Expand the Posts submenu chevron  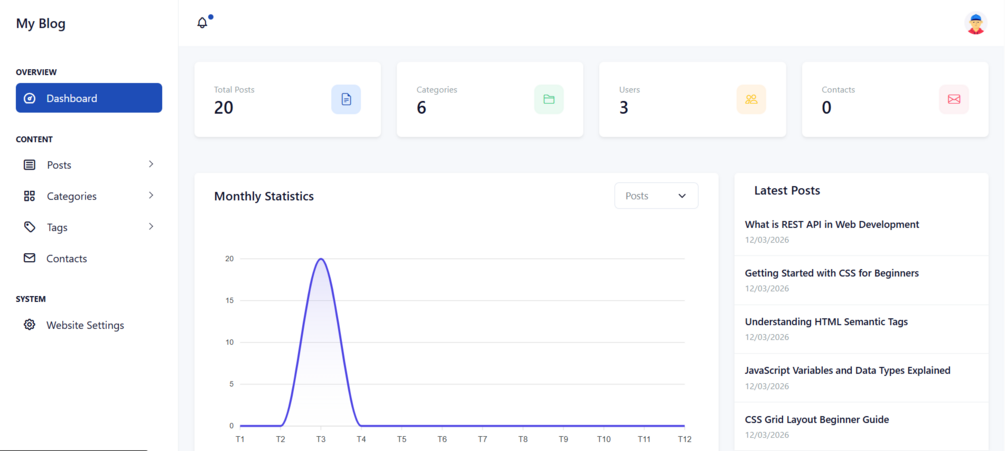[151, 164]
